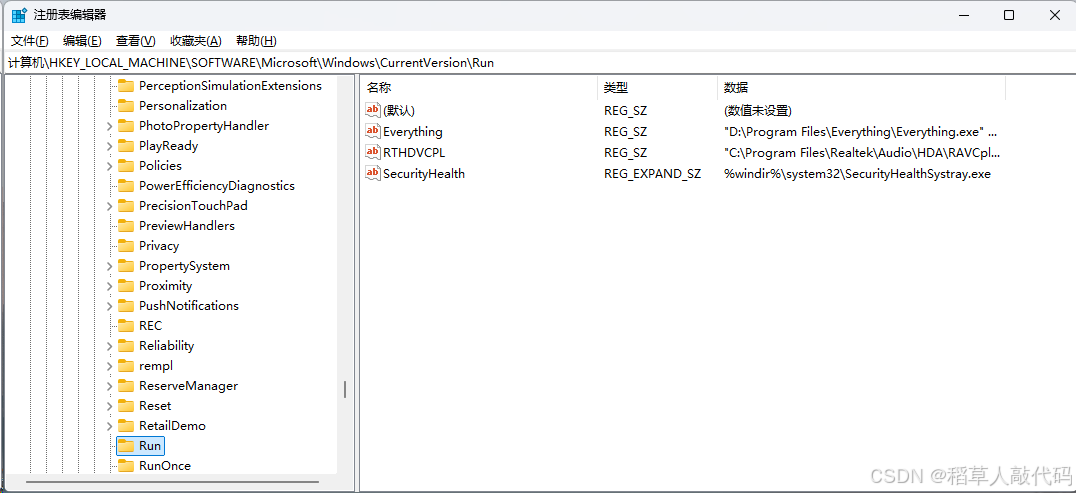The height and width of the screenshot is (493, 1076).
Task: Click the Registry Editor app icon in title bar
Action: coord(19,14)
